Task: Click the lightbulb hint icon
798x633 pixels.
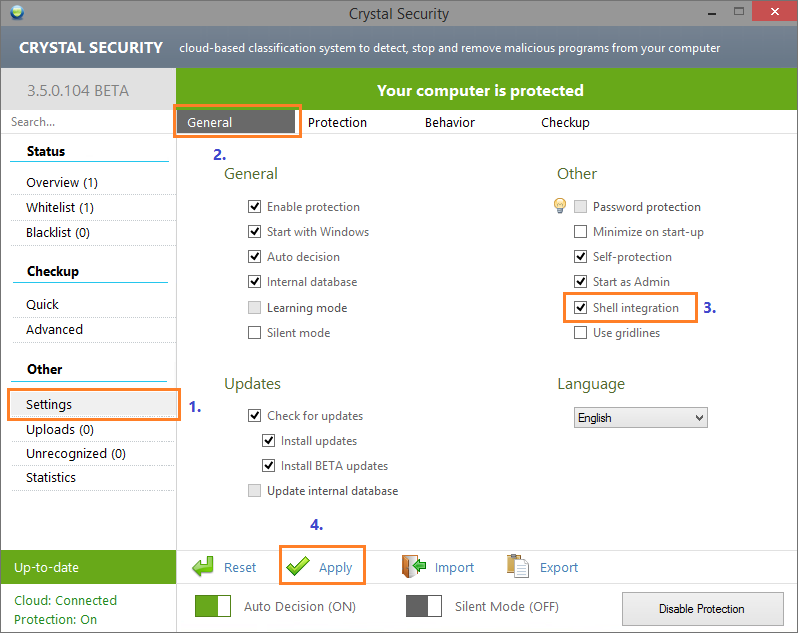Action: [x=560, y=206]
